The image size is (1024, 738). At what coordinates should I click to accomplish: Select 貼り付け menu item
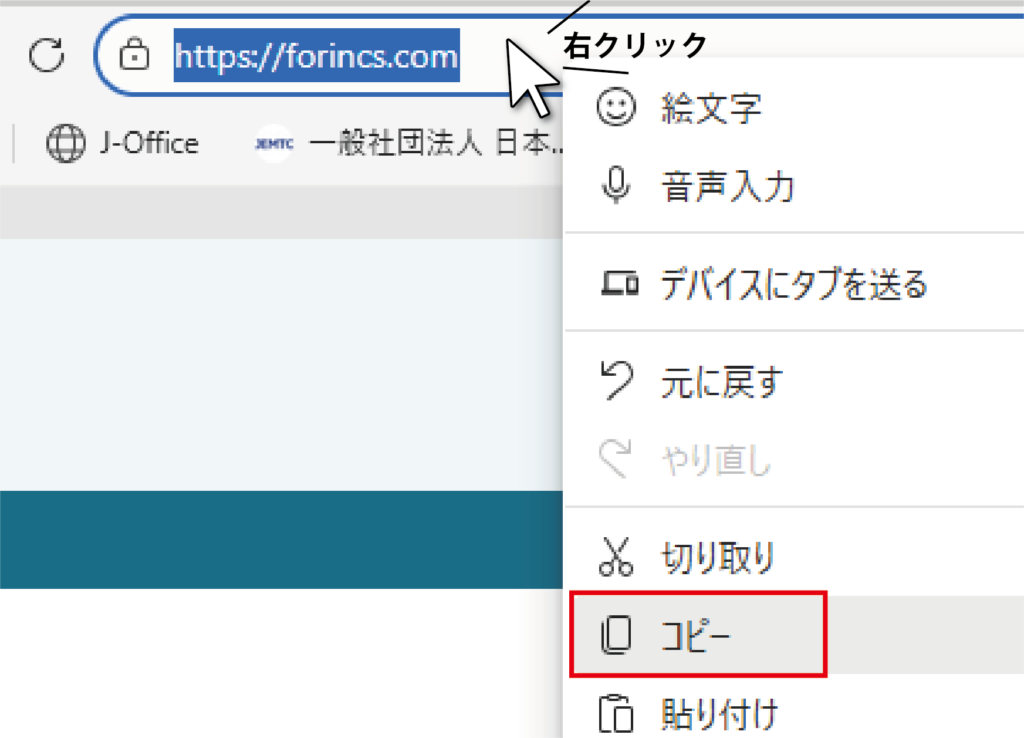(719, 714)
